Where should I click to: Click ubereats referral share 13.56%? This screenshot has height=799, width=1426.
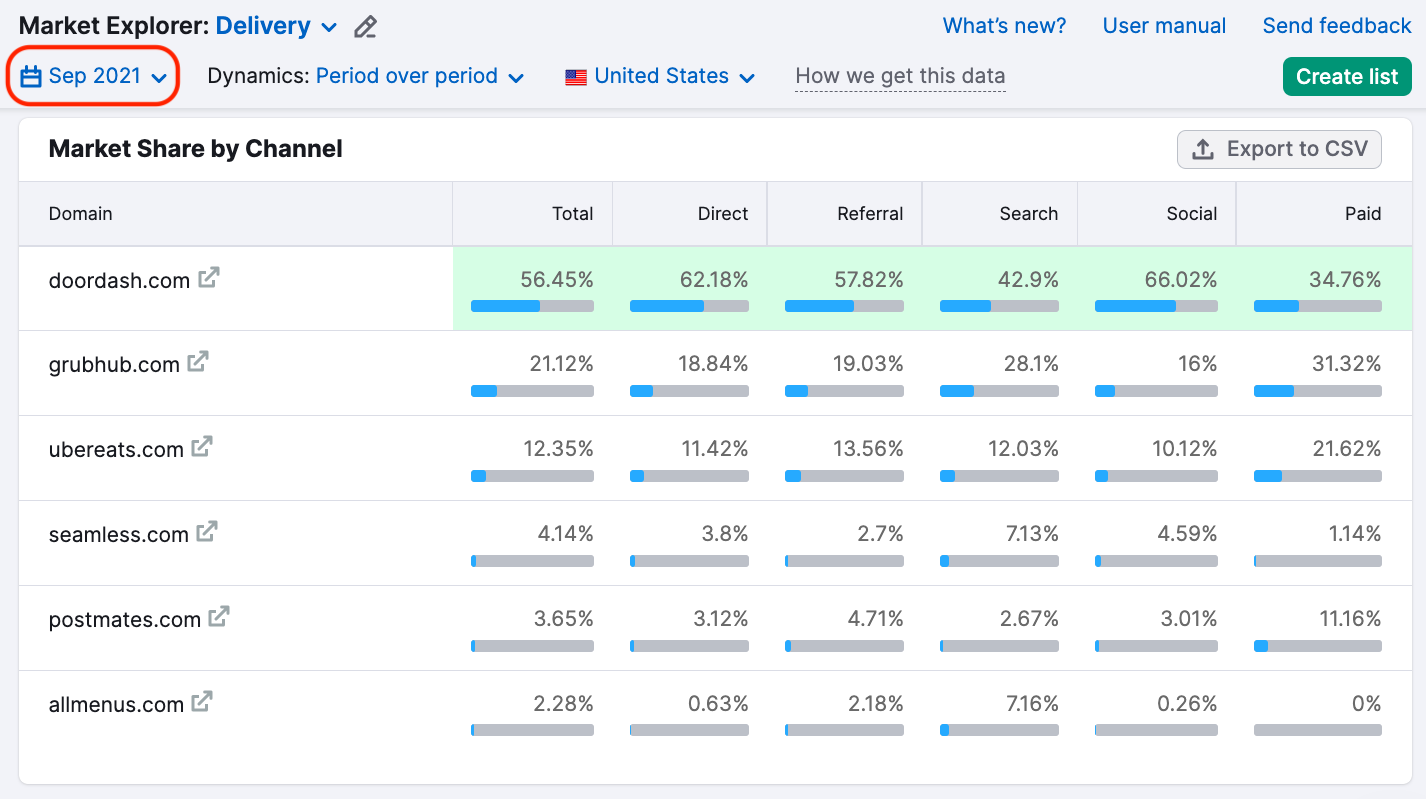869,449
